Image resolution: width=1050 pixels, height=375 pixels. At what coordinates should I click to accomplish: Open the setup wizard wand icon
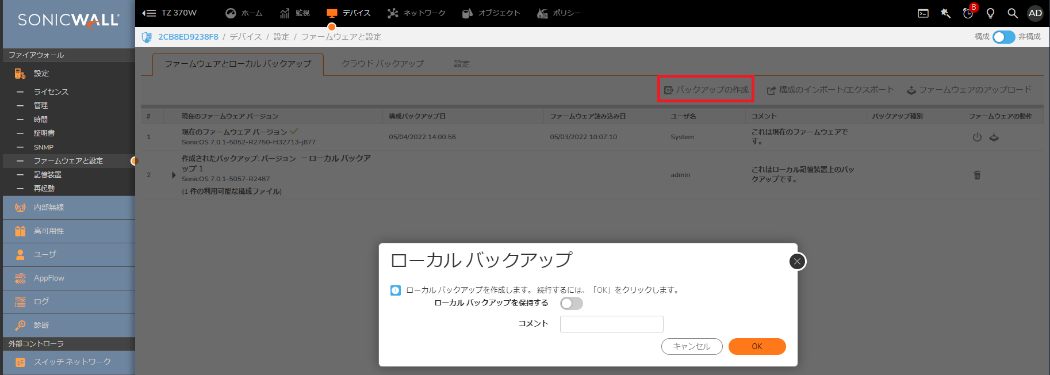pyautogui.click(x=946, y=13)
